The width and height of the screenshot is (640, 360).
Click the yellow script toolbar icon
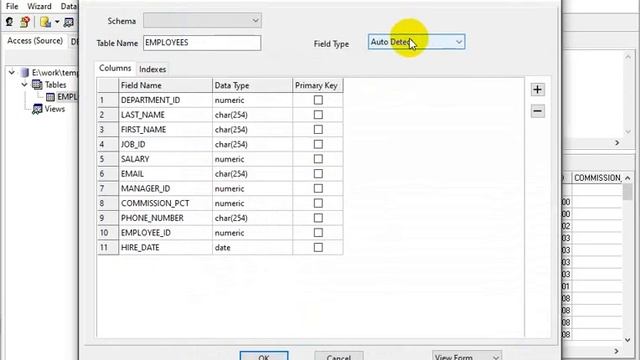[45, 22]
